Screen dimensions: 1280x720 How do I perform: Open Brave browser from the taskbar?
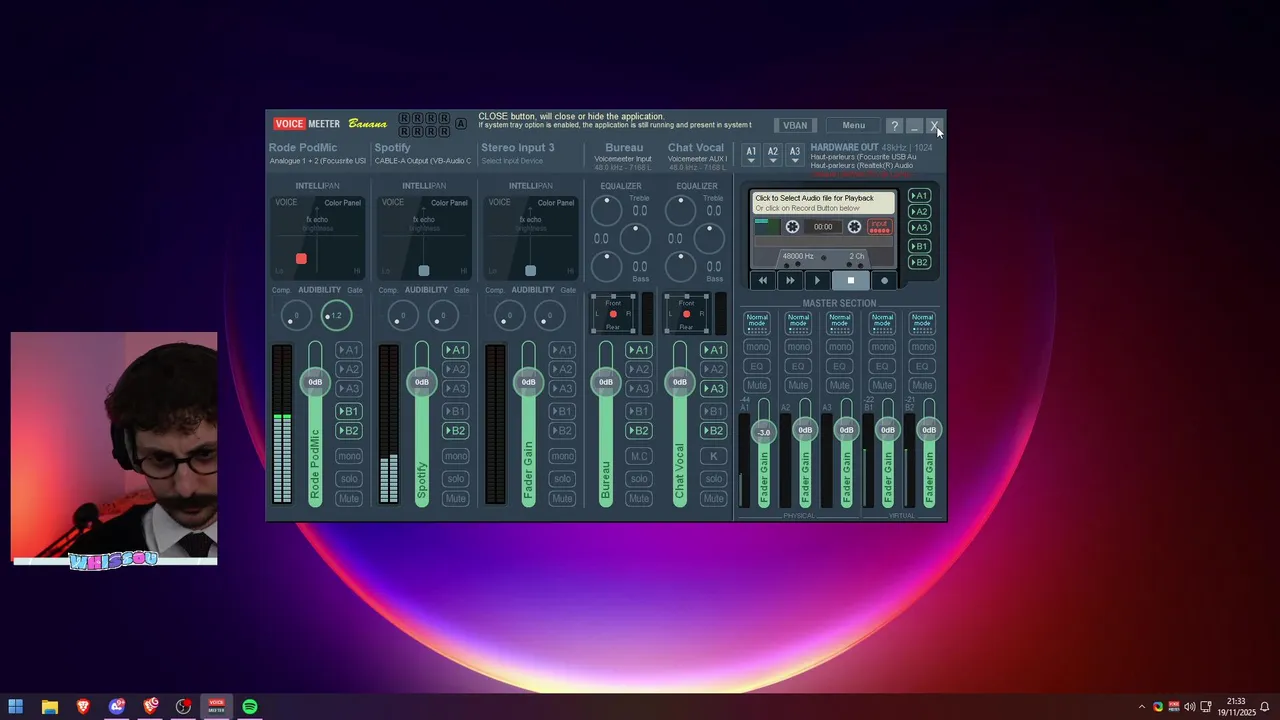pyautogui.click(x=83, y=707)
